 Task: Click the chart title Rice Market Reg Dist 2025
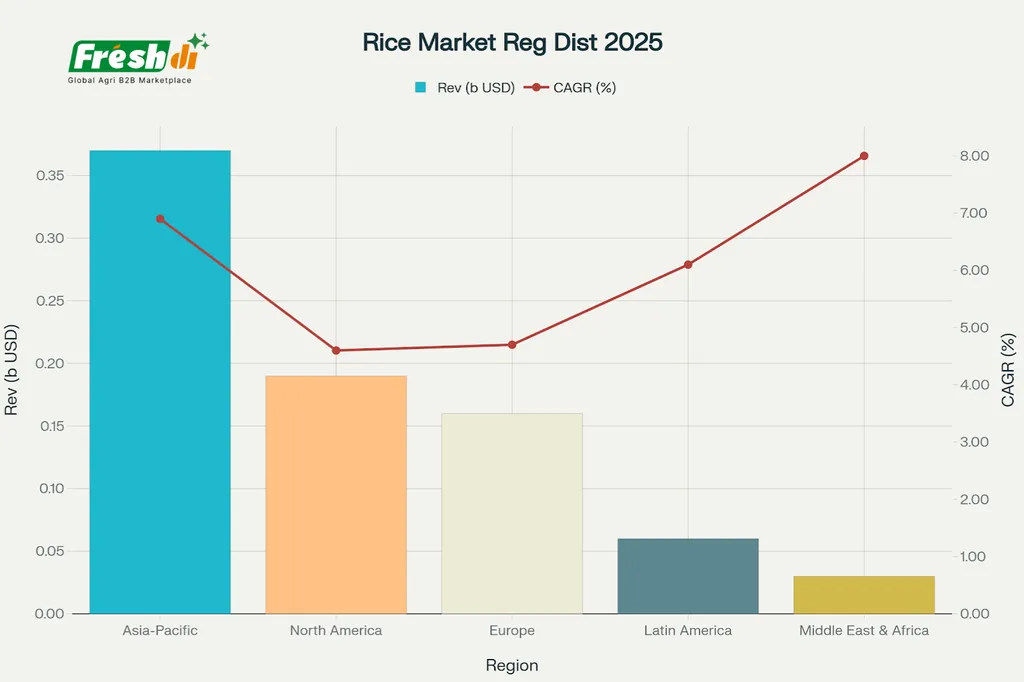[x=511, y=43]
